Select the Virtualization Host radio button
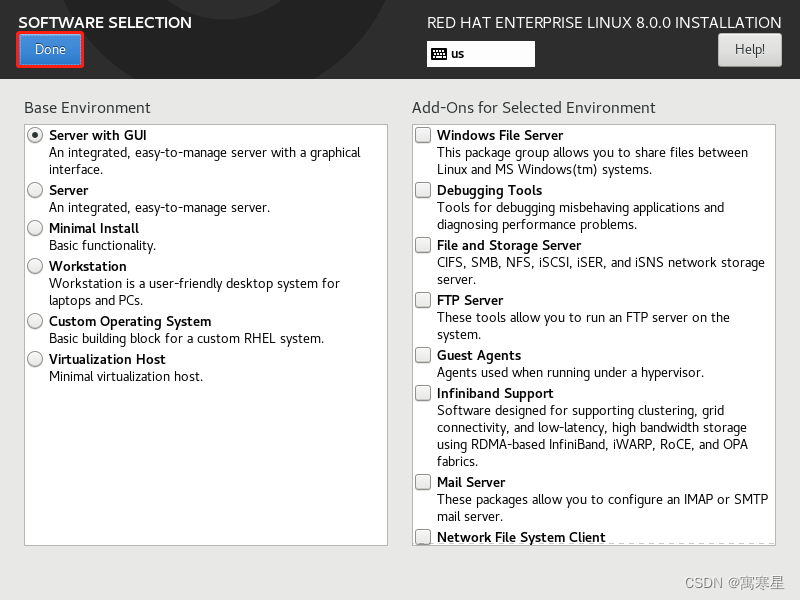 coord(35,359)
